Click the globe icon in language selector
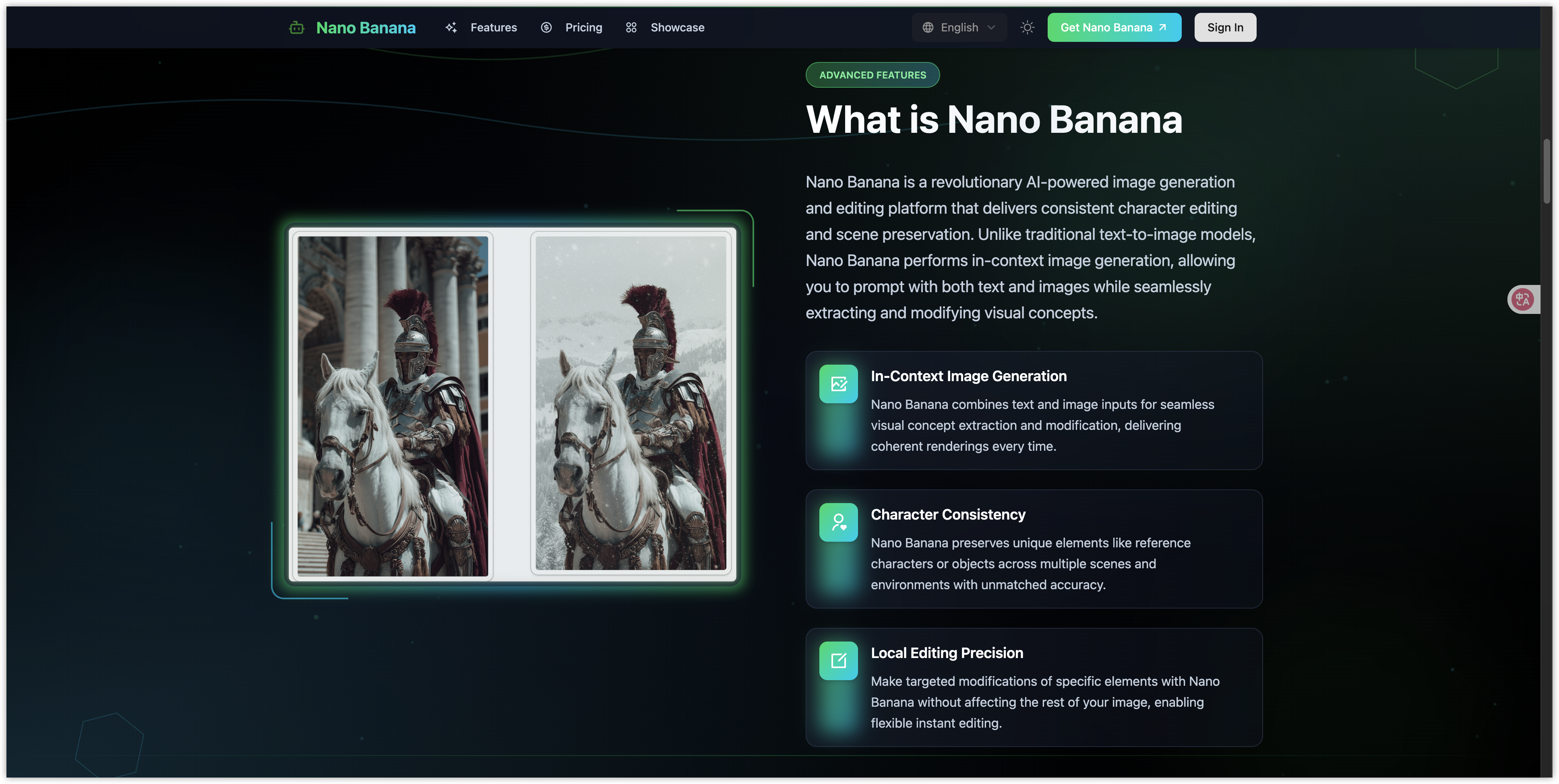This screenshot has width=1559, height=784. point(928,28)
